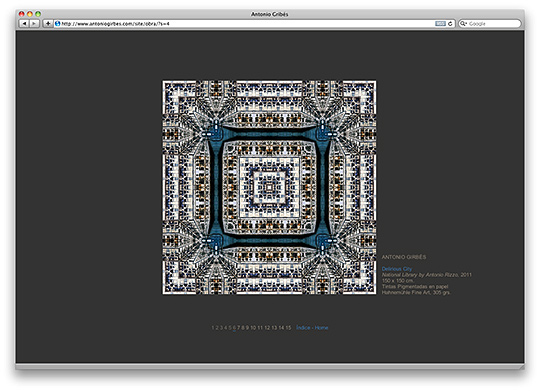Viewport: 540px width, 391px height.
Task: Open the Delirious City link
Action: [x=397, y=269]
